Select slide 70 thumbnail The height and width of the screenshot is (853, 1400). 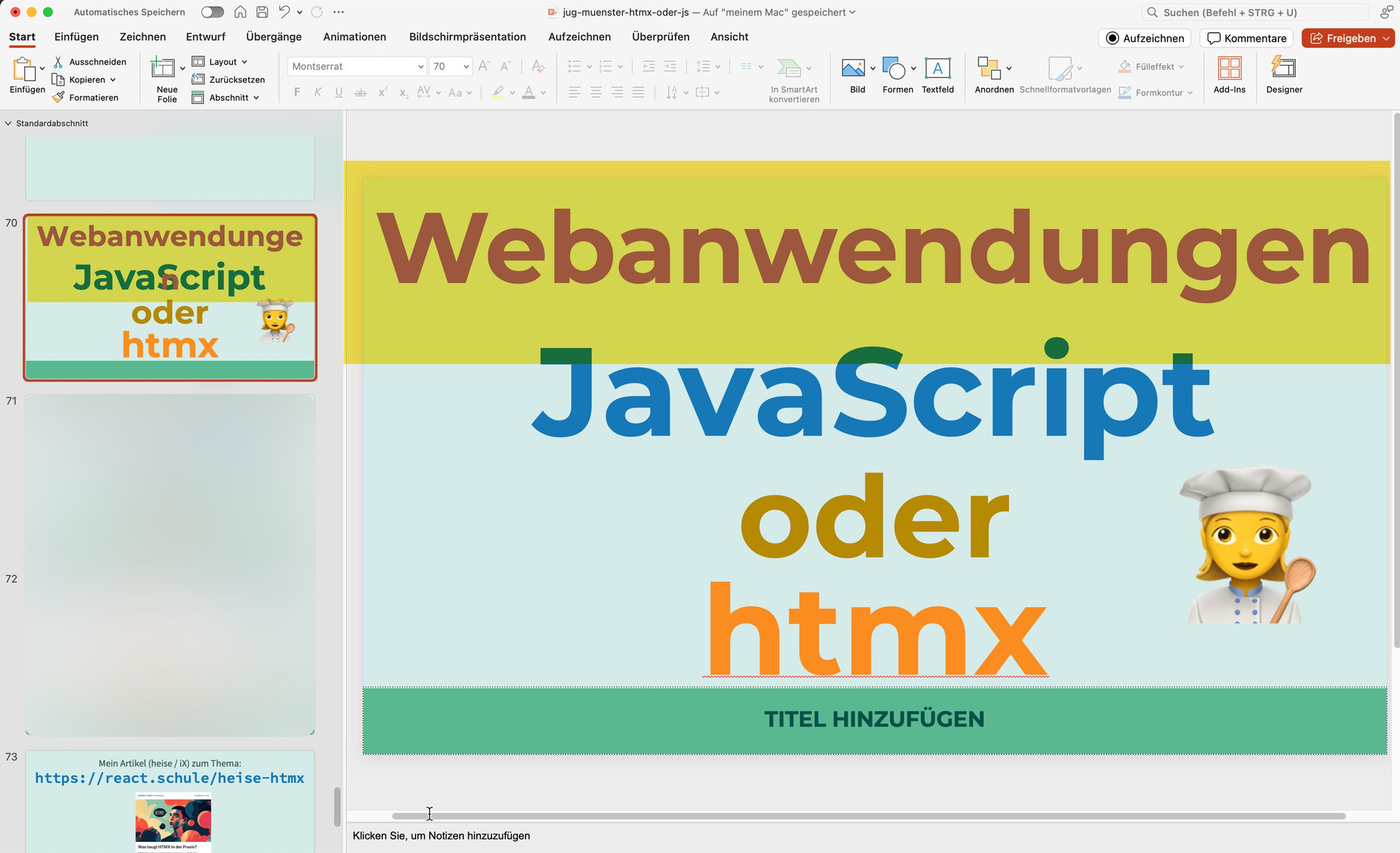170,298
